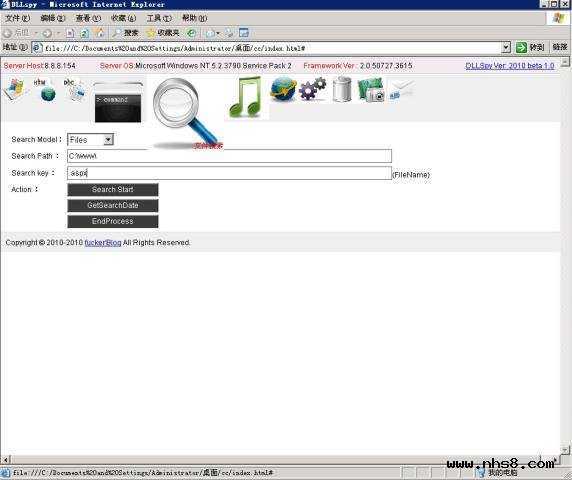
Task: Click the vertical scrollbar down arrow
Action: [x=565, y=451]
